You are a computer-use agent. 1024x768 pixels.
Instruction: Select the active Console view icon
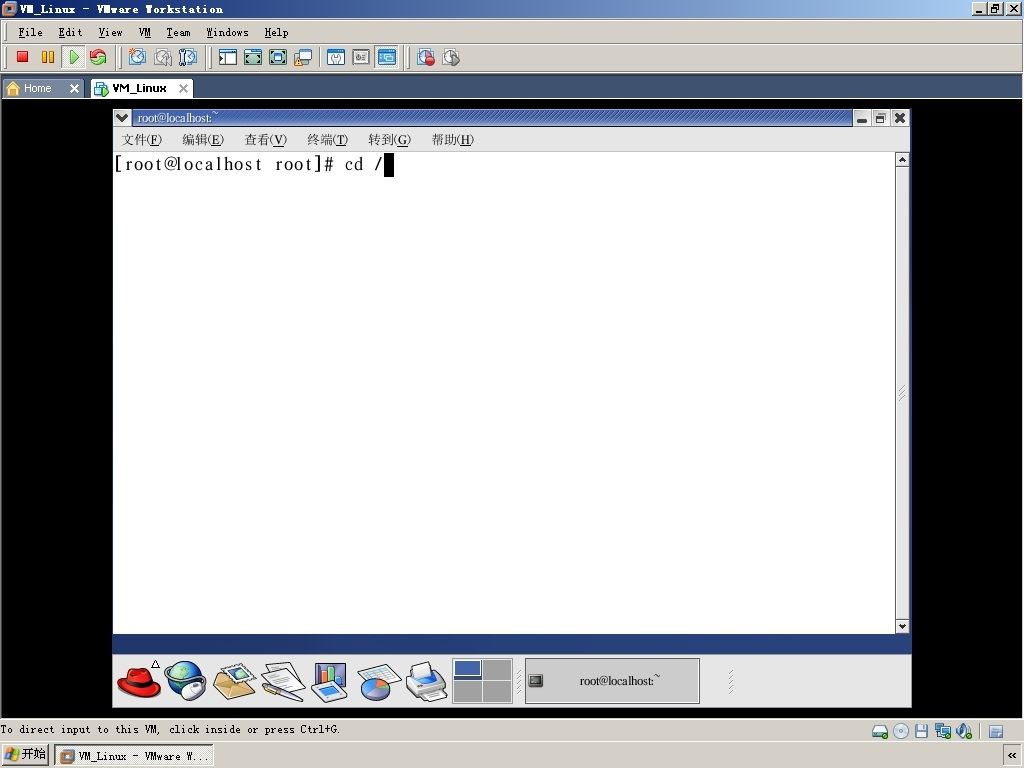point(387,57)
